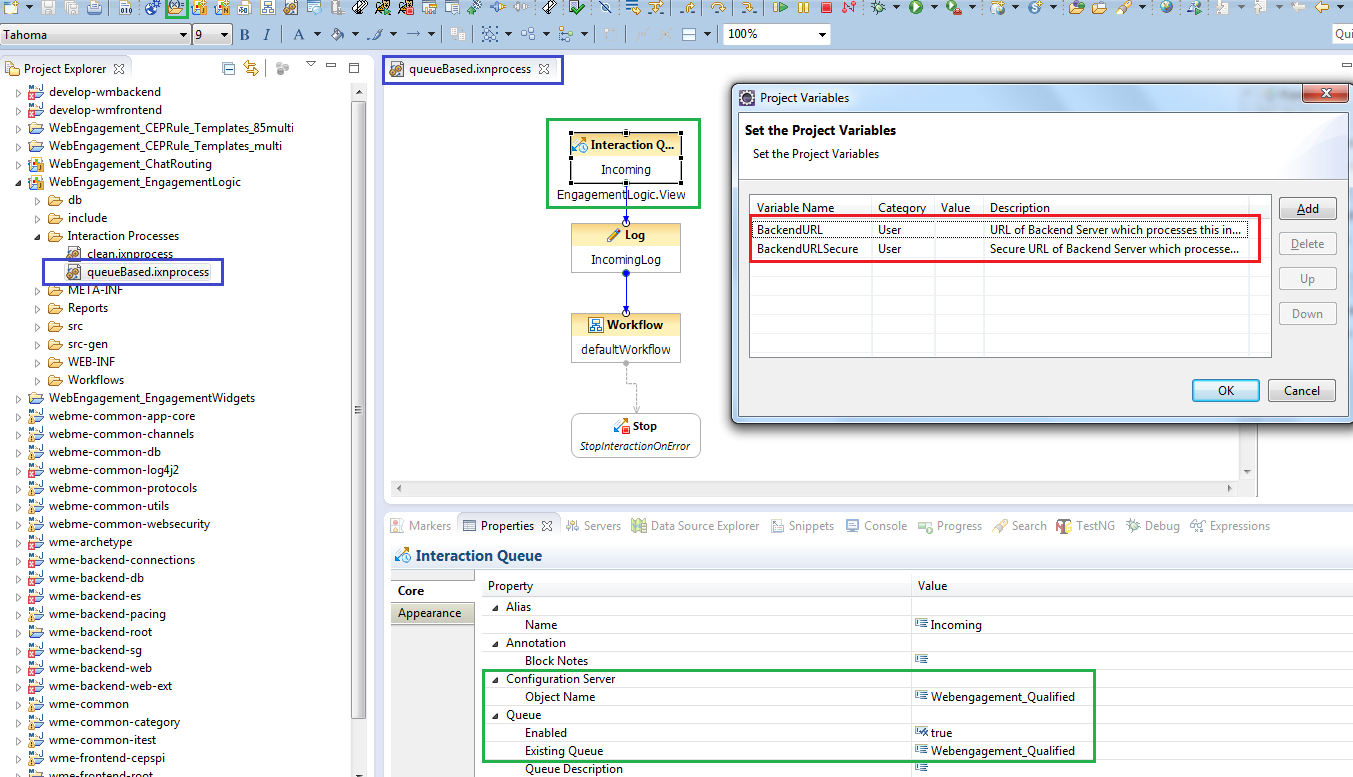
Task: Select the BackendURLSecure variable row
Action: (x=807, y=249)
